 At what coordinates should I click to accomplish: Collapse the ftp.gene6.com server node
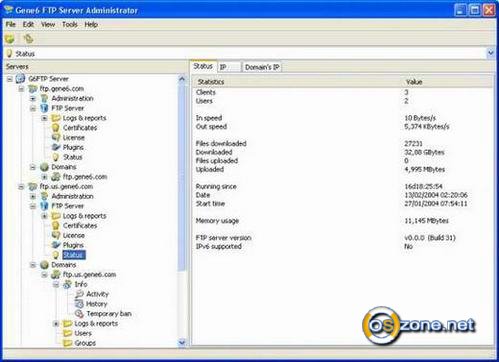[21, 89]
